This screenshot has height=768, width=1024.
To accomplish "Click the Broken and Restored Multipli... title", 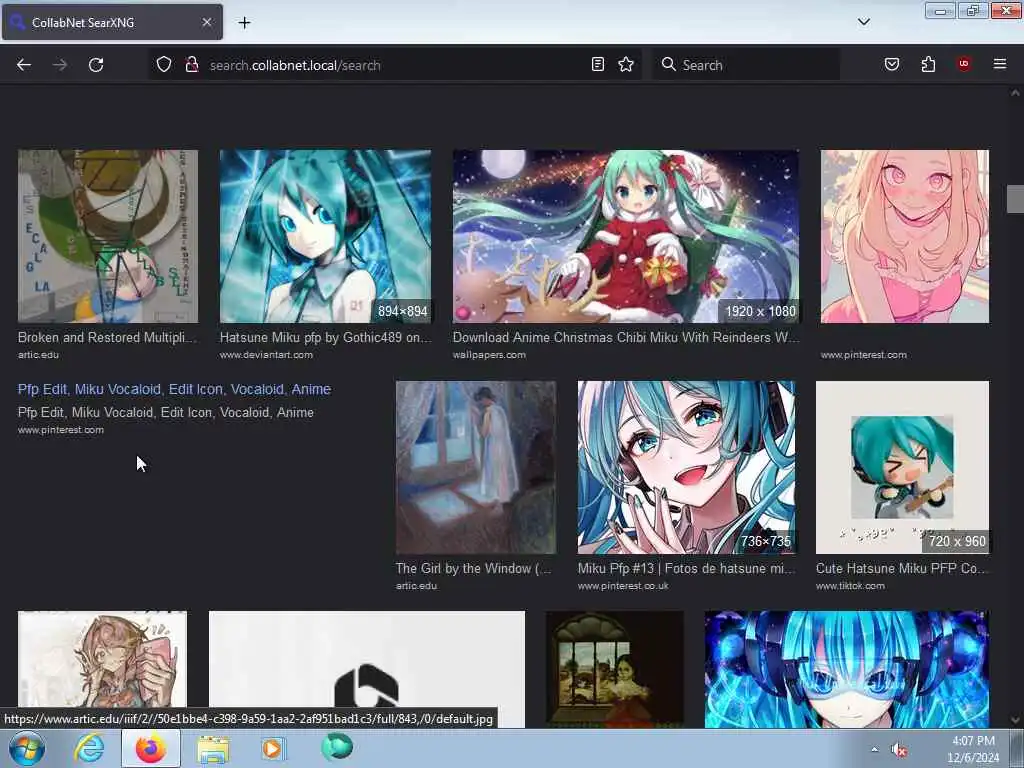I will point(107,338).
